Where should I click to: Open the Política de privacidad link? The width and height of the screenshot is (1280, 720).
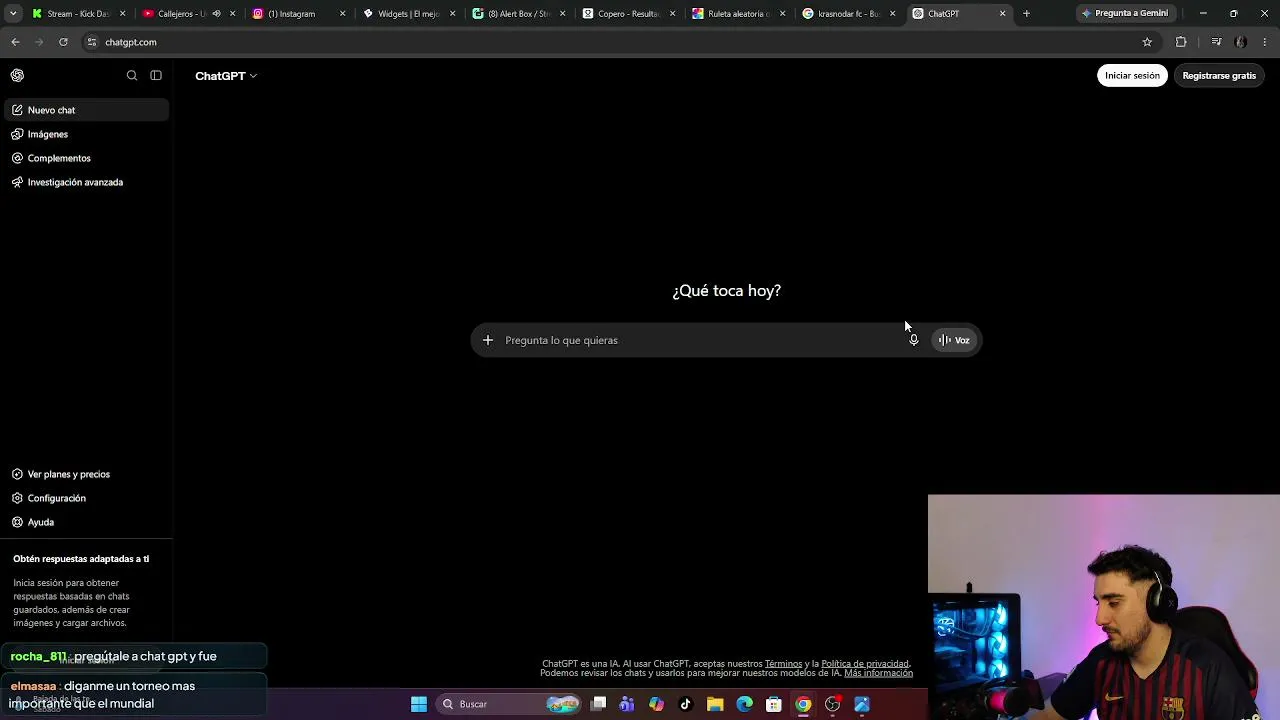click(865, 664)
